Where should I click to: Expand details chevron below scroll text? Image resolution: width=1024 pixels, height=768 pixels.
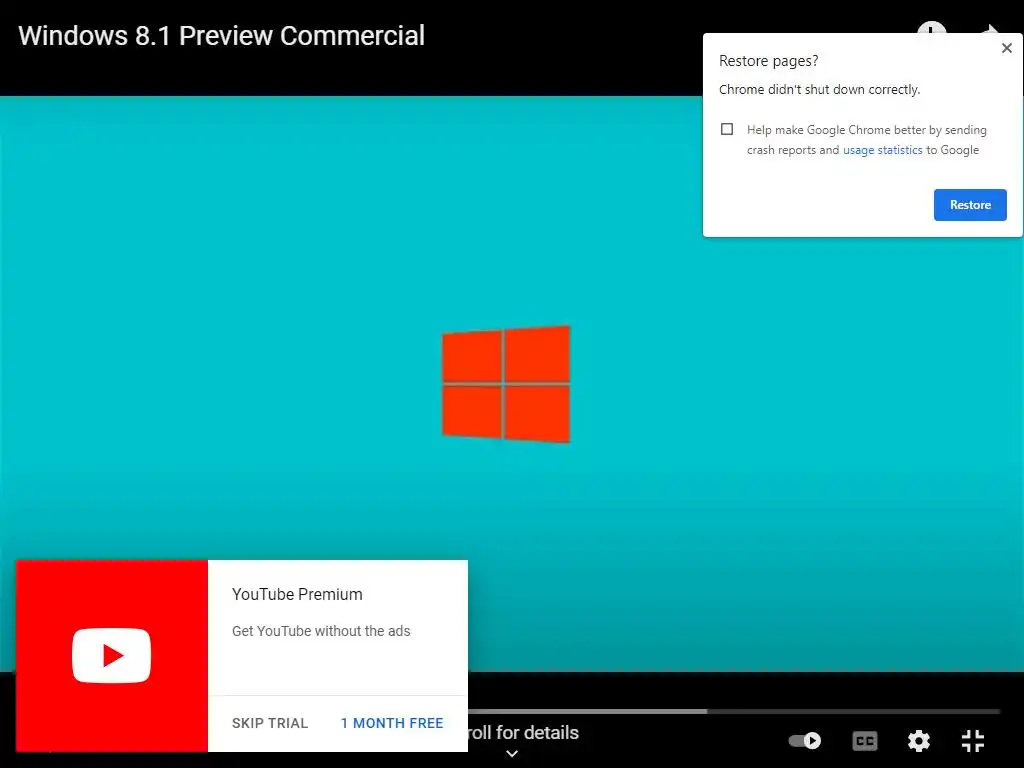tap(513, 754)
